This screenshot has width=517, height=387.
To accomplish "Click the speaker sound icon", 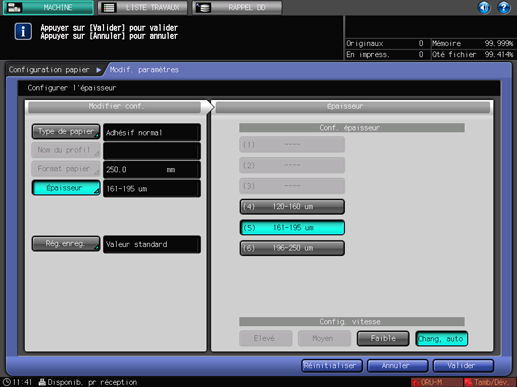I will [484, 7].
